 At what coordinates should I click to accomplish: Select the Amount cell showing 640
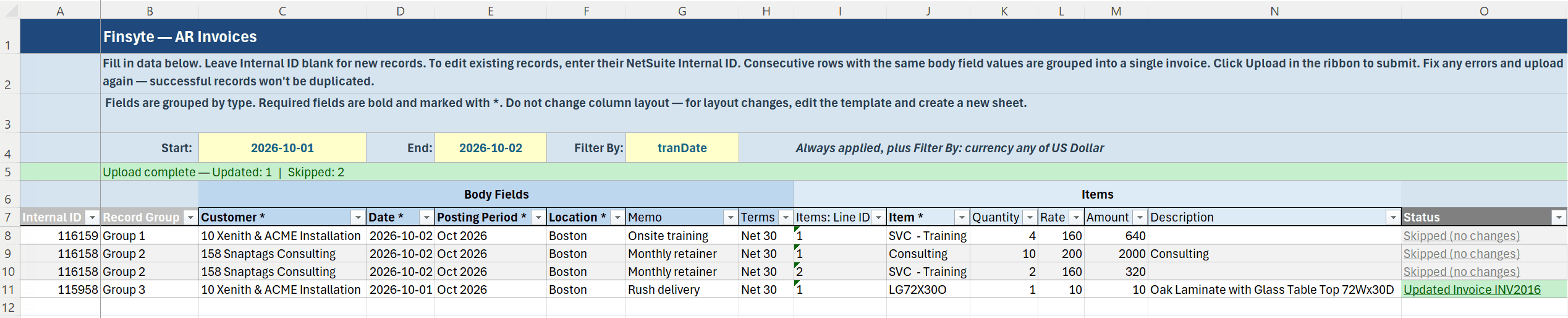pos(1116,236)
